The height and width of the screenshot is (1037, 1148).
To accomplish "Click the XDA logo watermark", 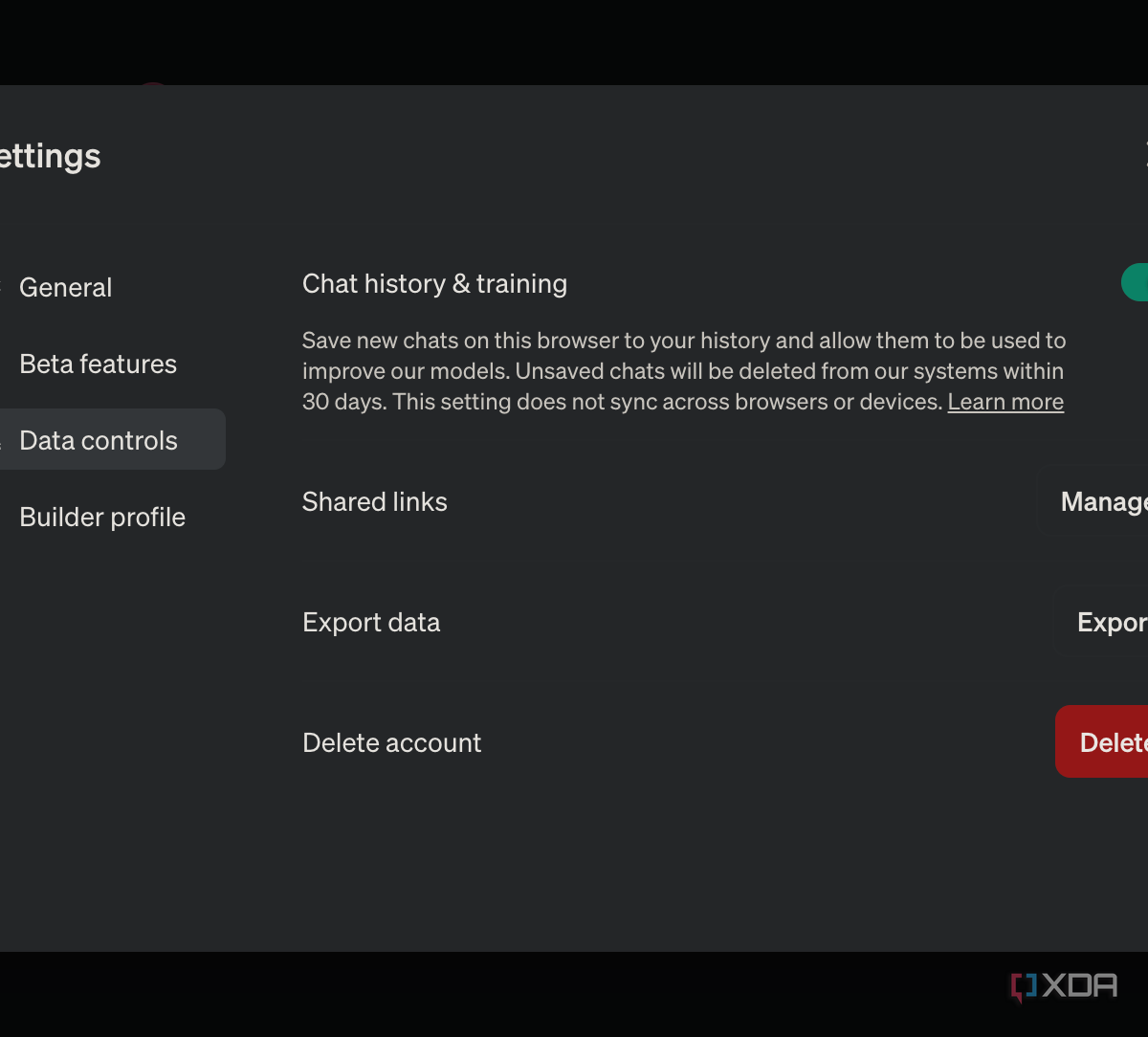I will pyautogui.click(x=1064, y=986).
